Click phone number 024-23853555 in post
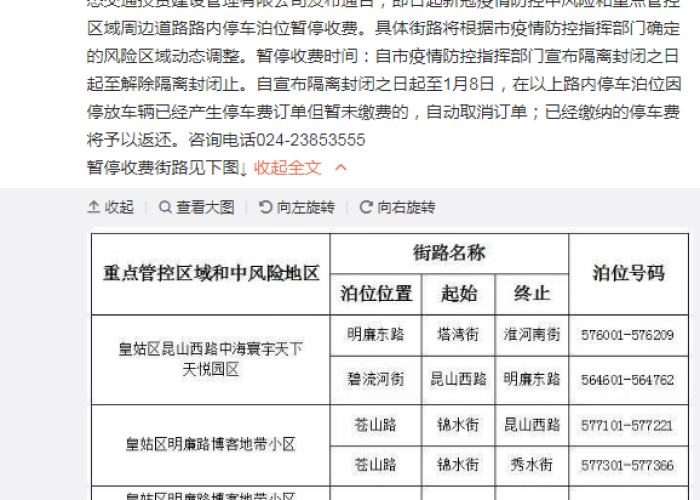 point(311,140)
